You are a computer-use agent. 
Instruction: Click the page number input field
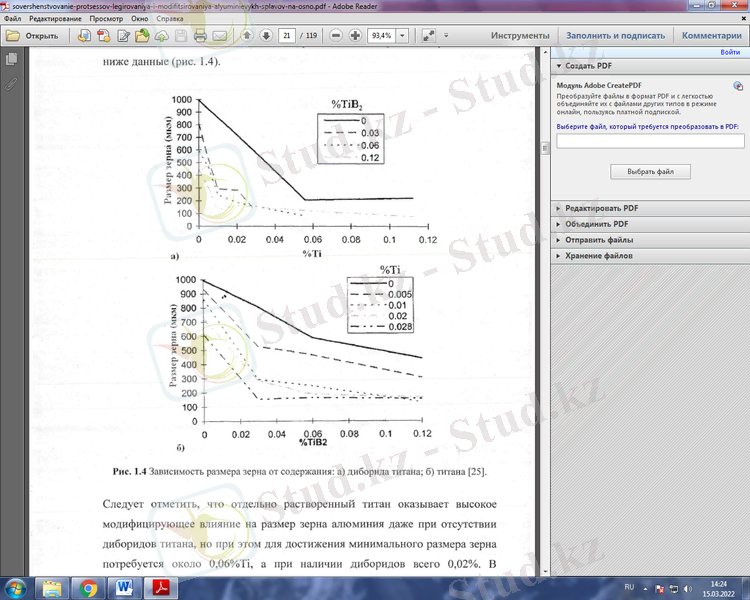pos(288,35)
